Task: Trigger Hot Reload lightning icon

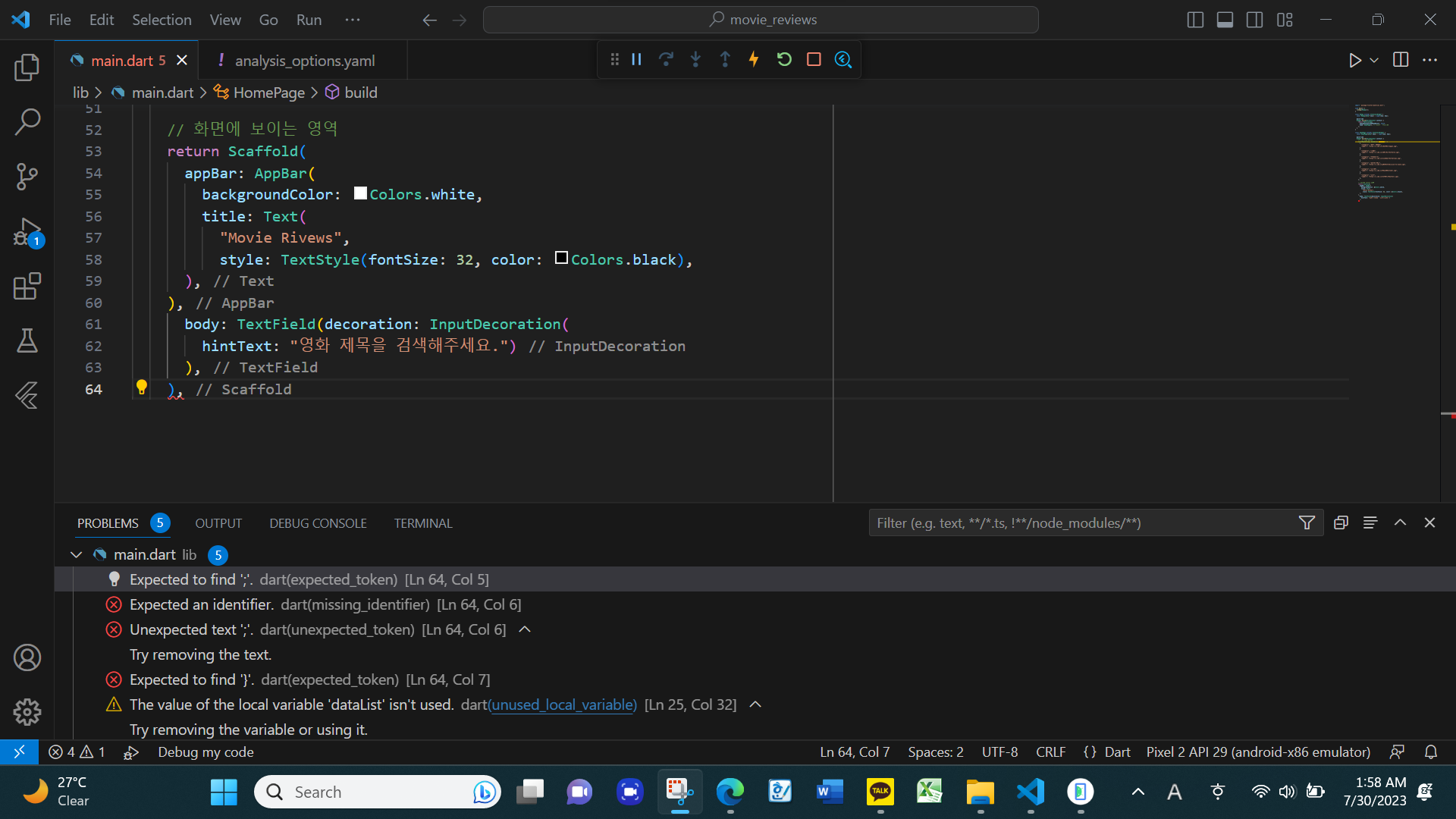Action: 754,59
